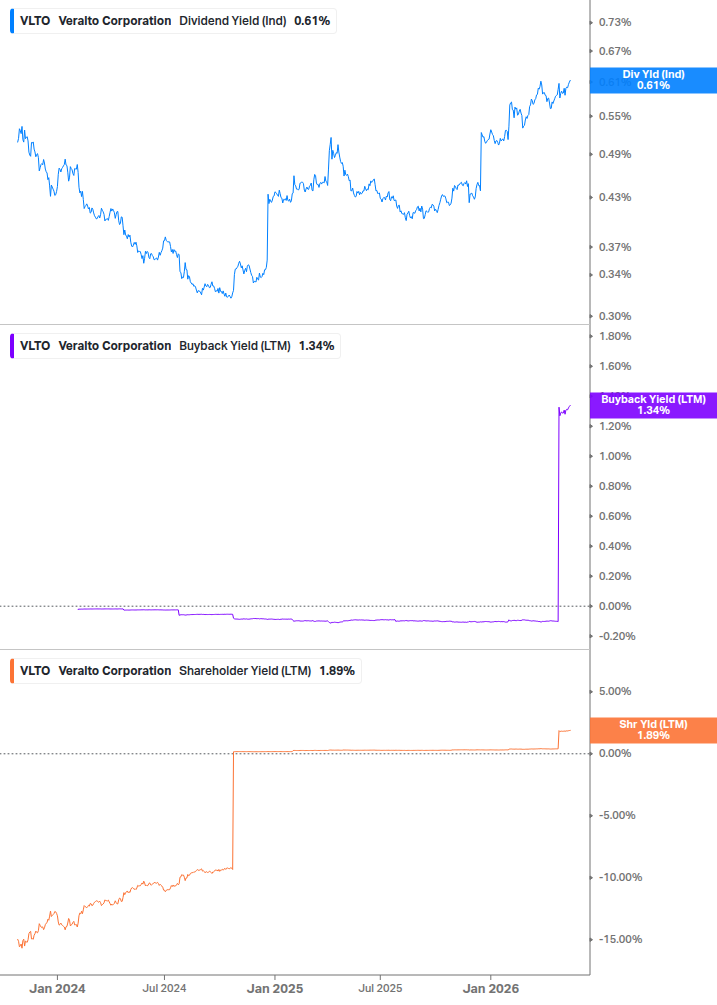This screenshot has width=717, height=1005.
Task: Click the 'Jan 2024' date label
Action: (x=57, y=989)
